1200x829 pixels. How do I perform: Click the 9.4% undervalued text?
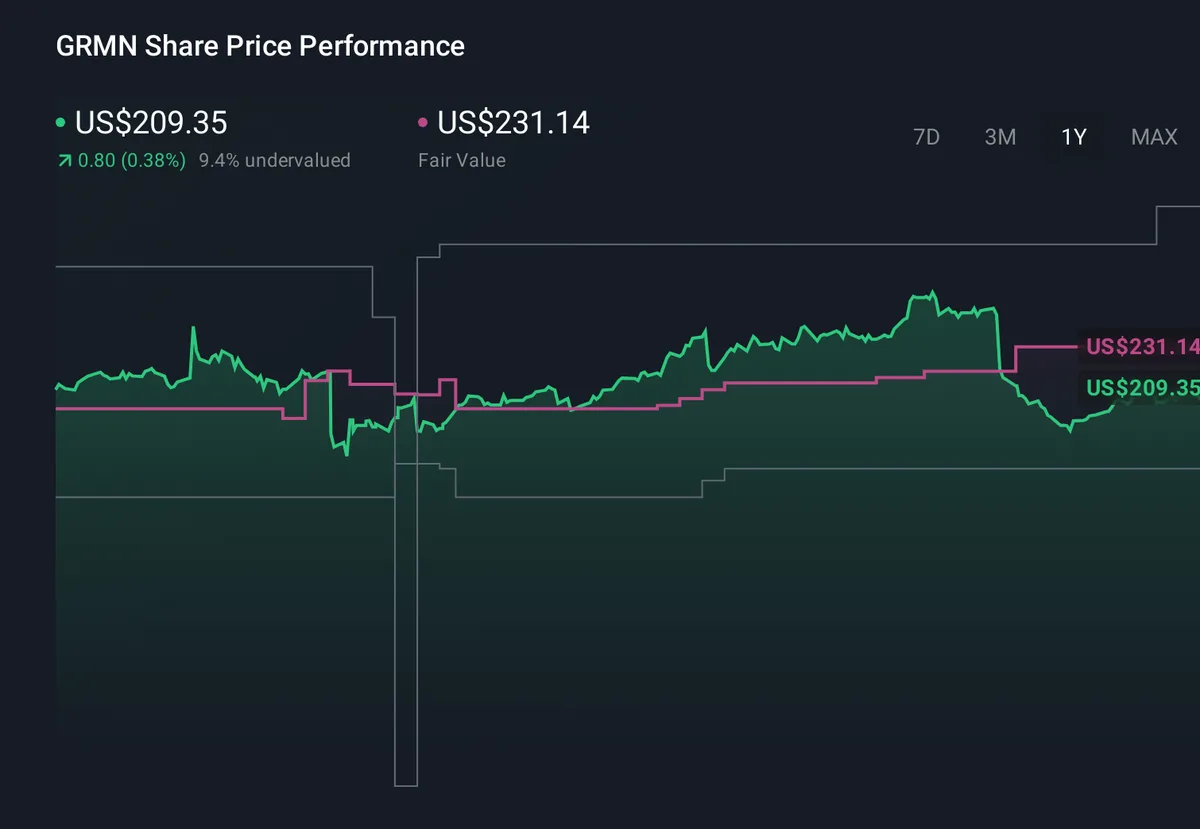(x=274, y=160)
